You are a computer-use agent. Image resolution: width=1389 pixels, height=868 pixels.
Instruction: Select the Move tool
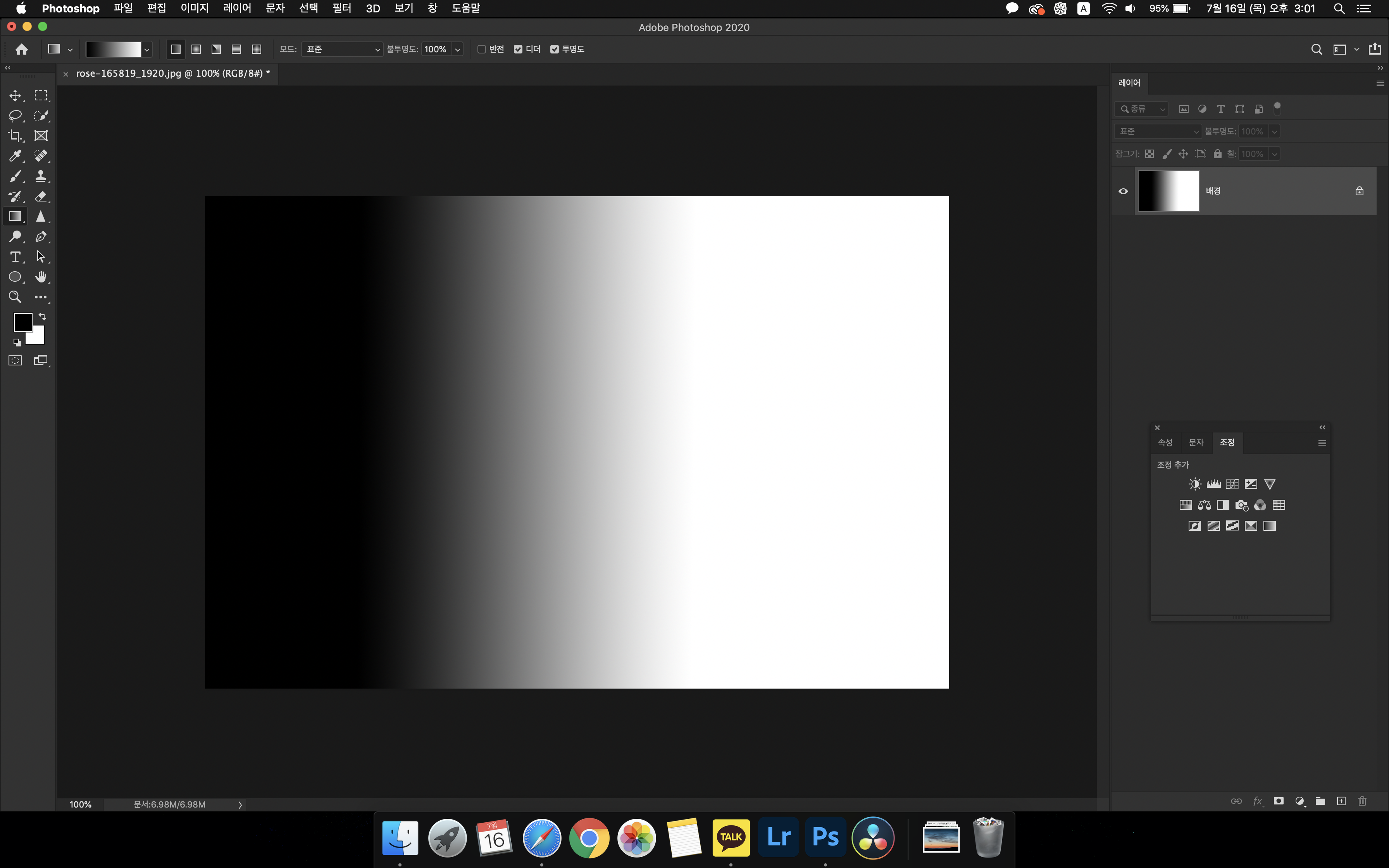(15, 95)
